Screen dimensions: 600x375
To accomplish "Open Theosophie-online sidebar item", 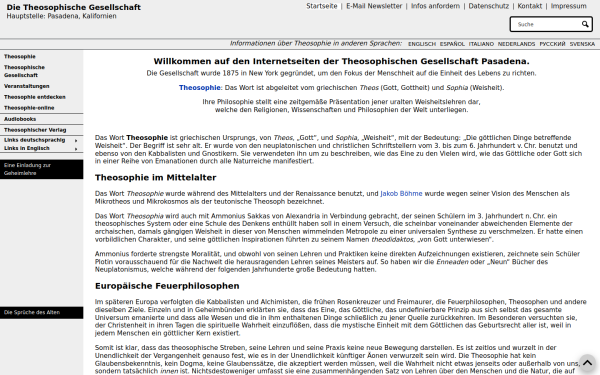I will click(x=29, y=108).
